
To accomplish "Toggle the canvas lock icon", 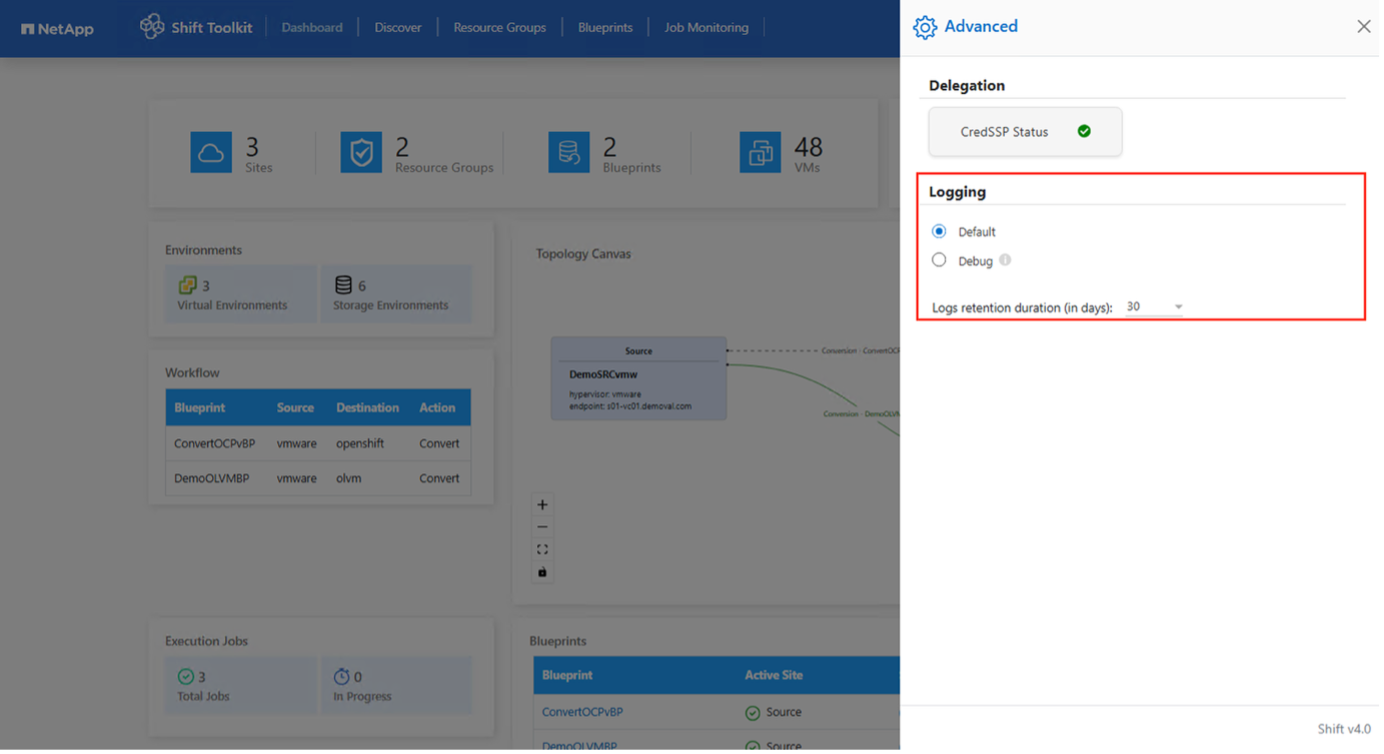I will [x=542, y=572].
